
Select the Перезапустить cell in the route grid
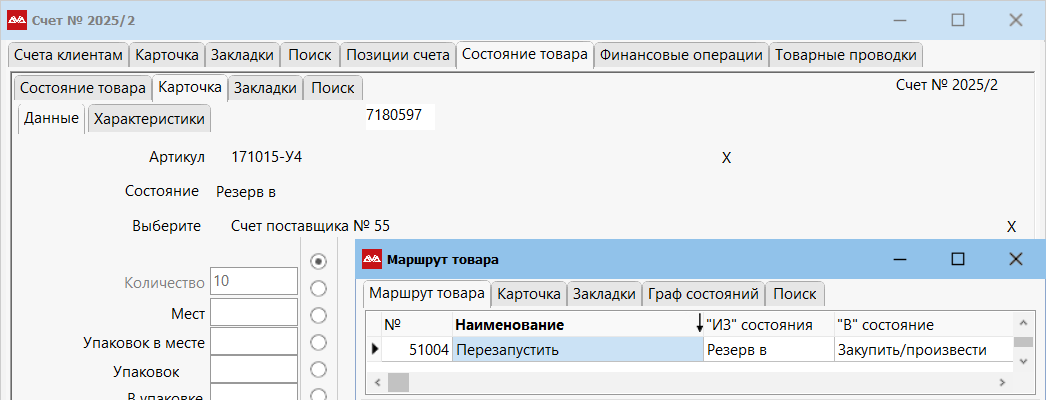pos(577,349)
